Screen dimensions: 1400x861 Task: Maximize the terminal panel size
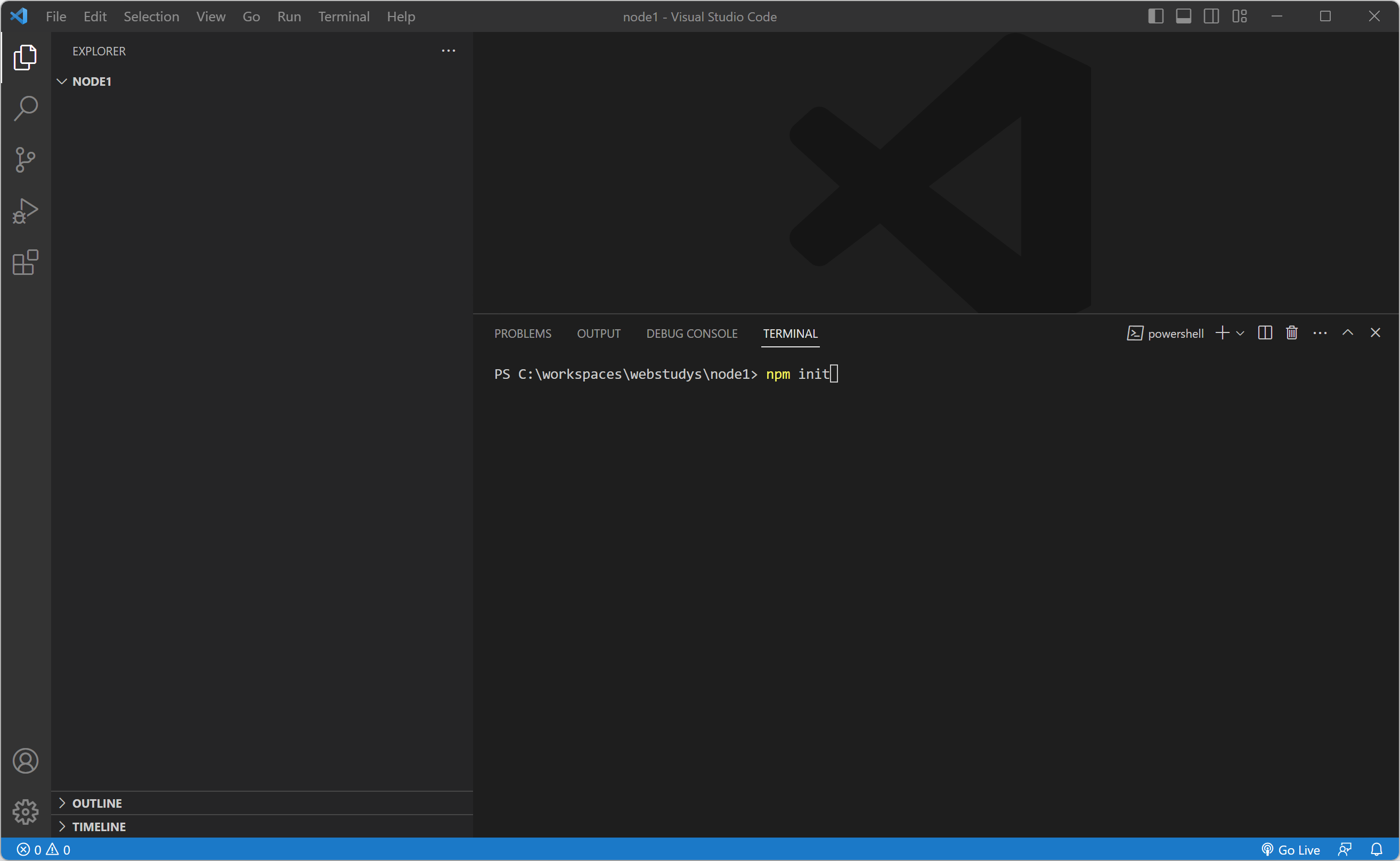click(1348, 333)
